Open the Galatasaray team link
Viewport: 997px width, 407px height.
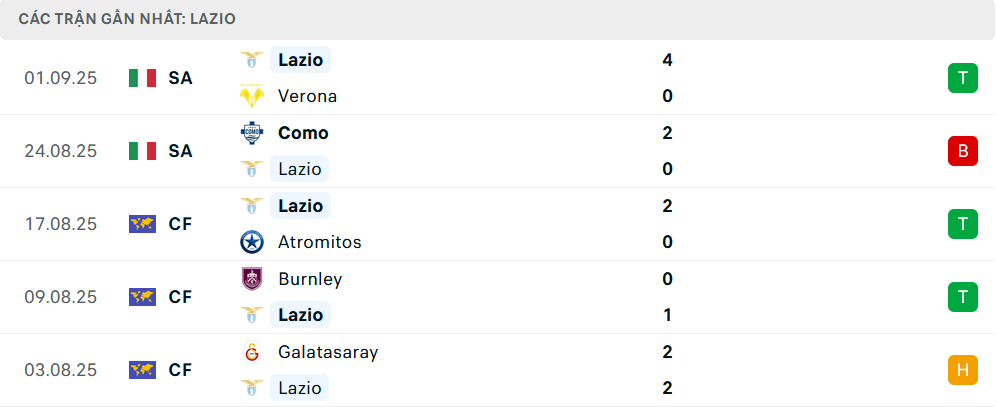[328, 352]
